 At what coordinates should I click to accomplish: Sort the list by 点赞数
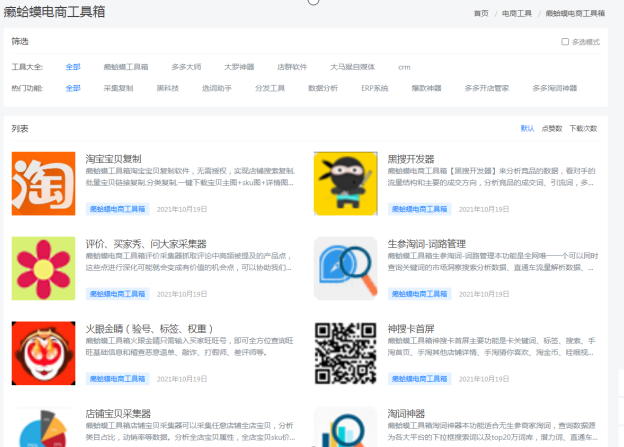tap(552, 128)
